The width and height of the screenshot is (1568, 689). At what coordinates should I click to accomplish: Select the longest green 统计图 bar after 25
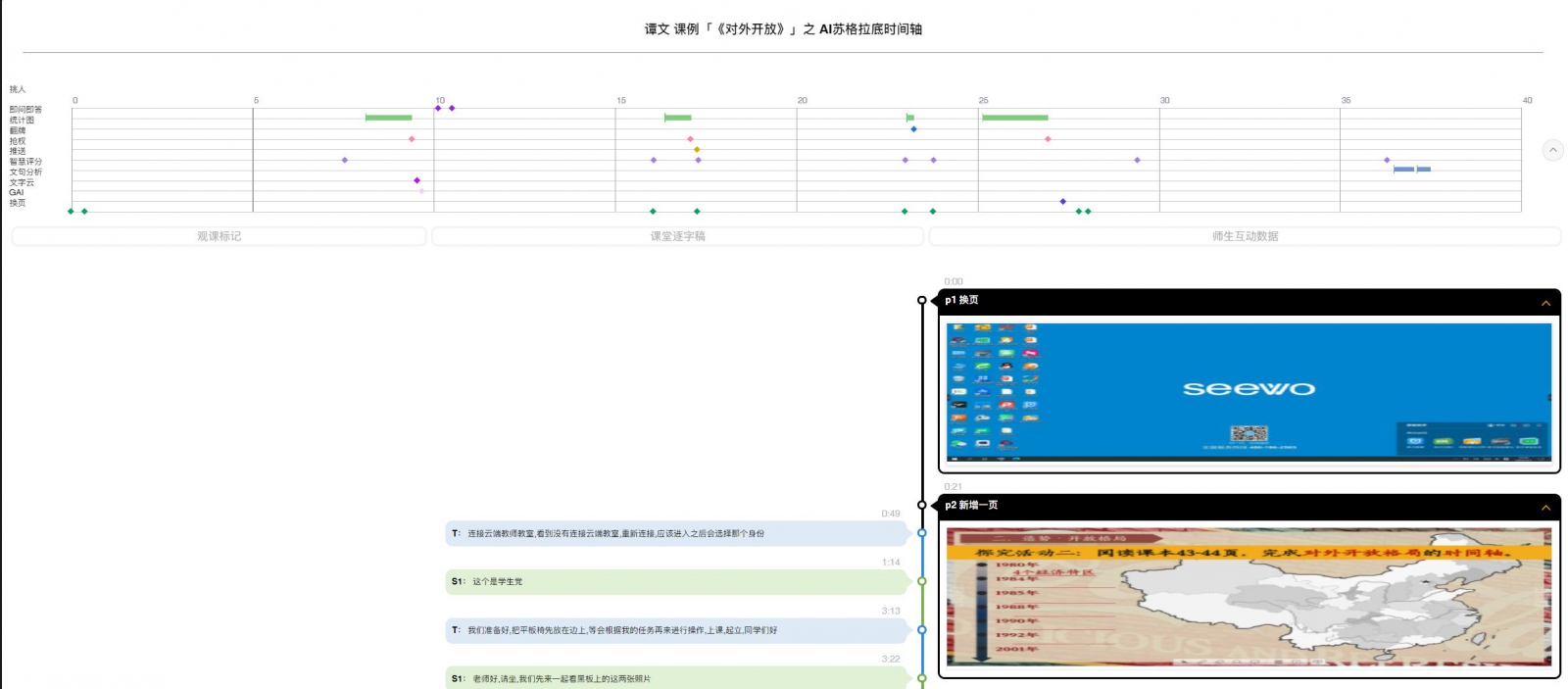click(x=1014, y=118)
